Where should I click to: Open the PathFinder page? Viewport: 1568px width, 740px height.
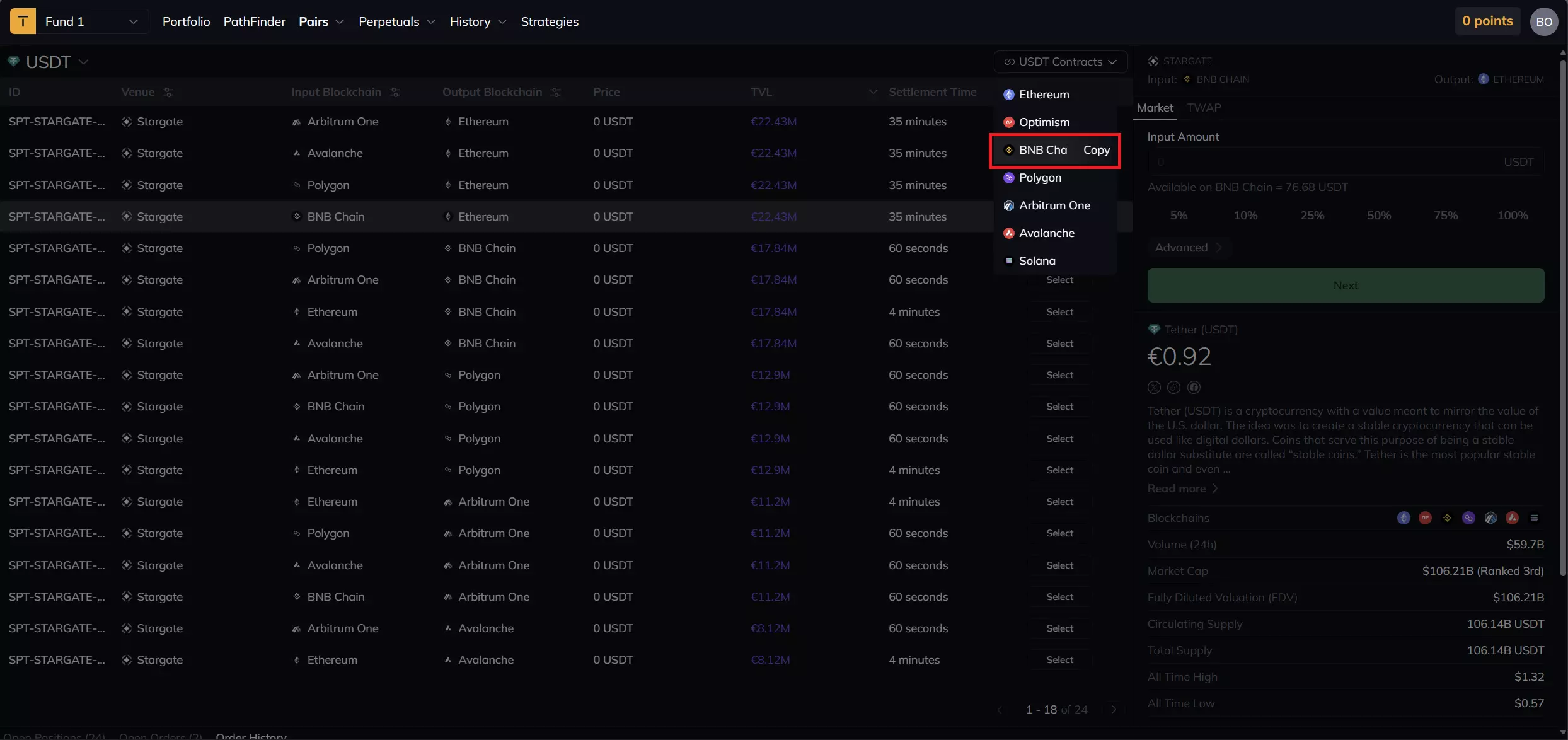[255, 21]
